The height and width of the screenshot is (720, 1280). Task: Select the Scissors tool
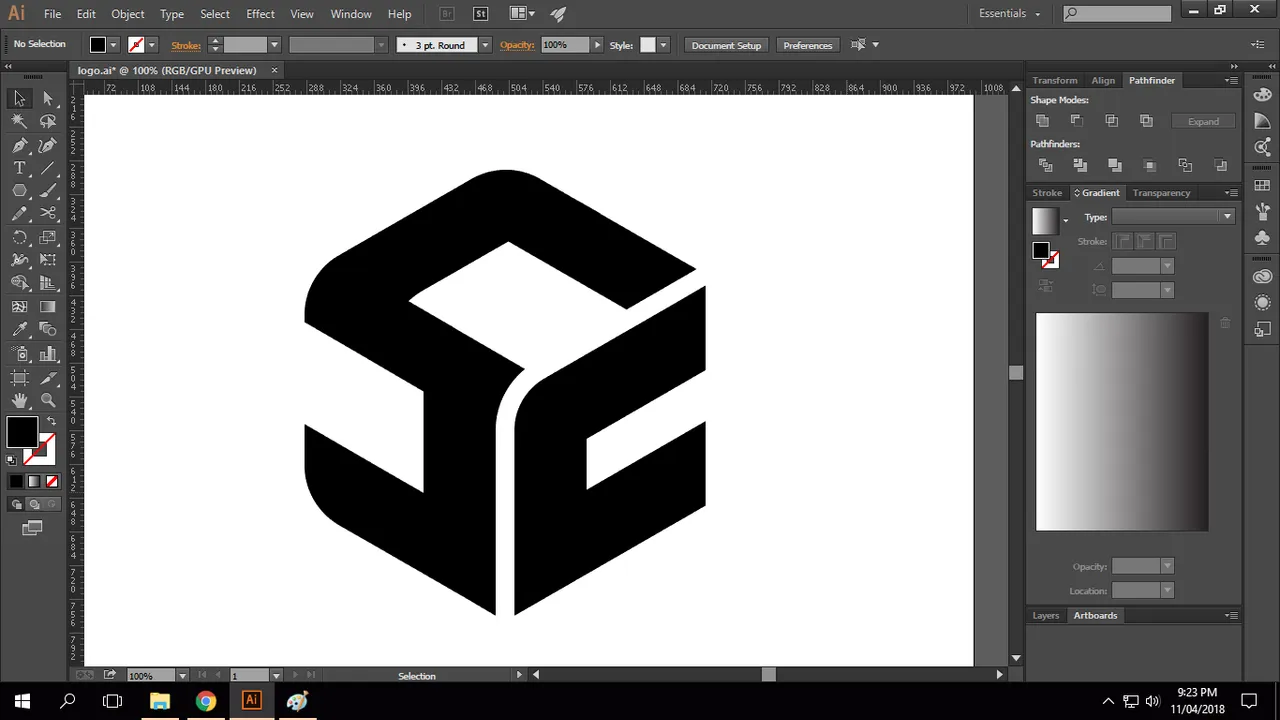click(x=48, y=214)
